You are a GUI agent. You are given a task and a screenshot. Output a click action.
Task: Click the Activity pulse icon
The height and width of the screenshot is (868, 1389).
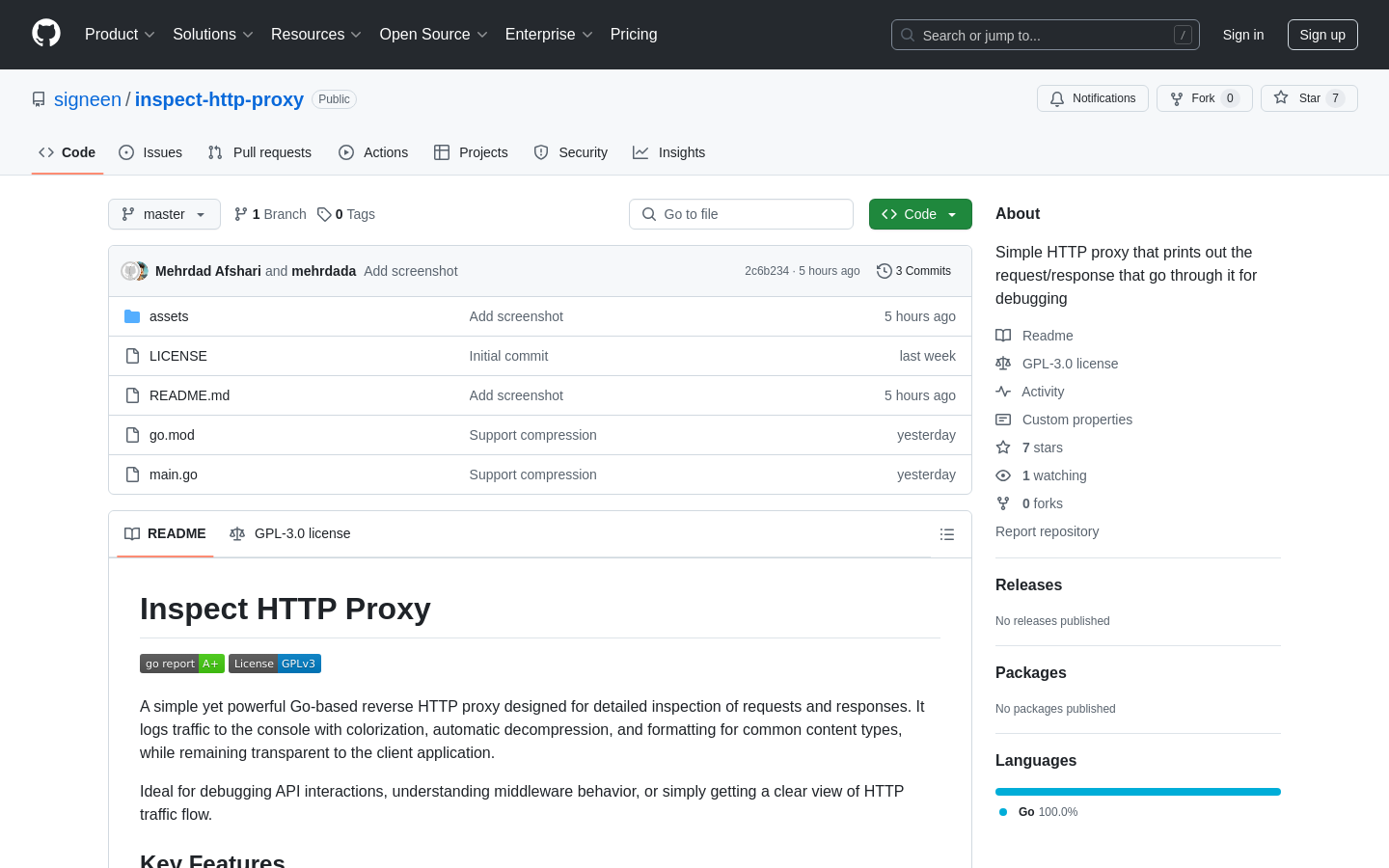click(1003, 392)
